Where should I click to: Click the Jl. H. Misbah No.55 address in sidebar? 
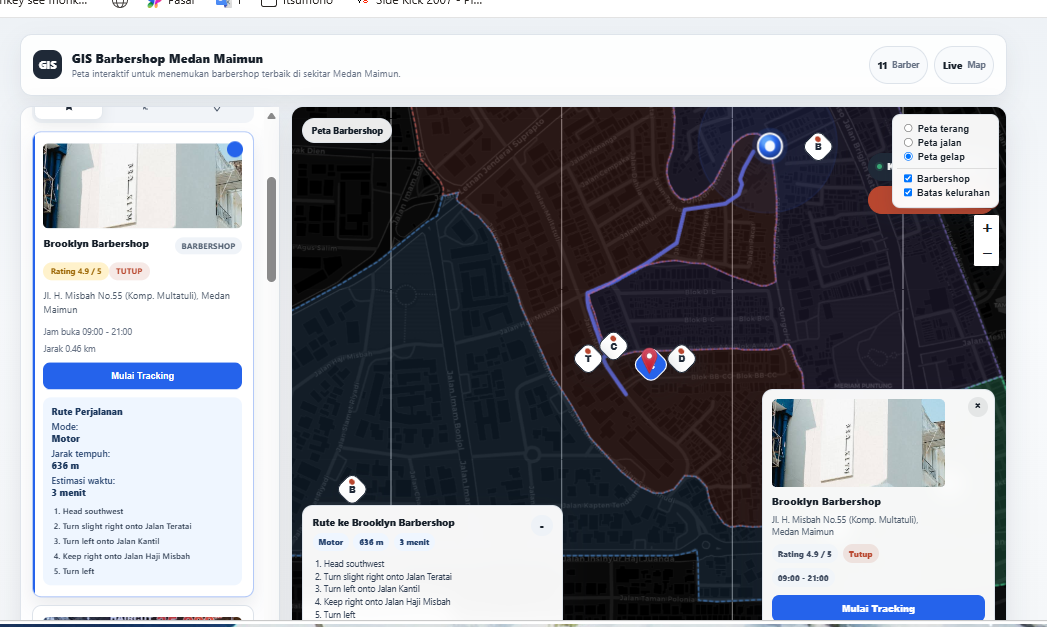coord(137,302)
